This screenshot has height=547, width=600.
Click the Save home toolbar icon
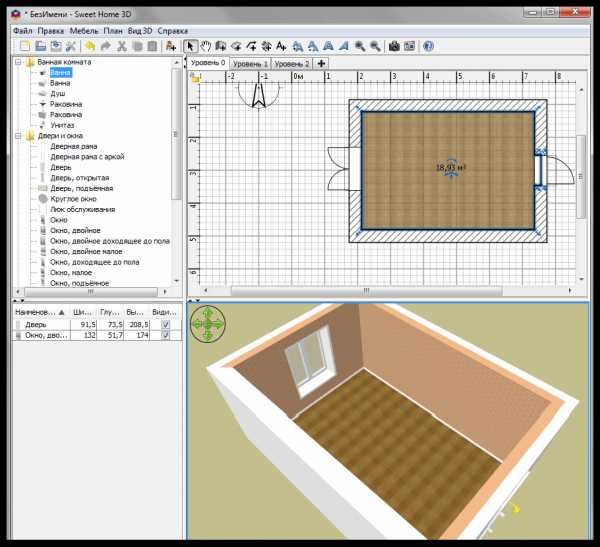coord(56,46)
